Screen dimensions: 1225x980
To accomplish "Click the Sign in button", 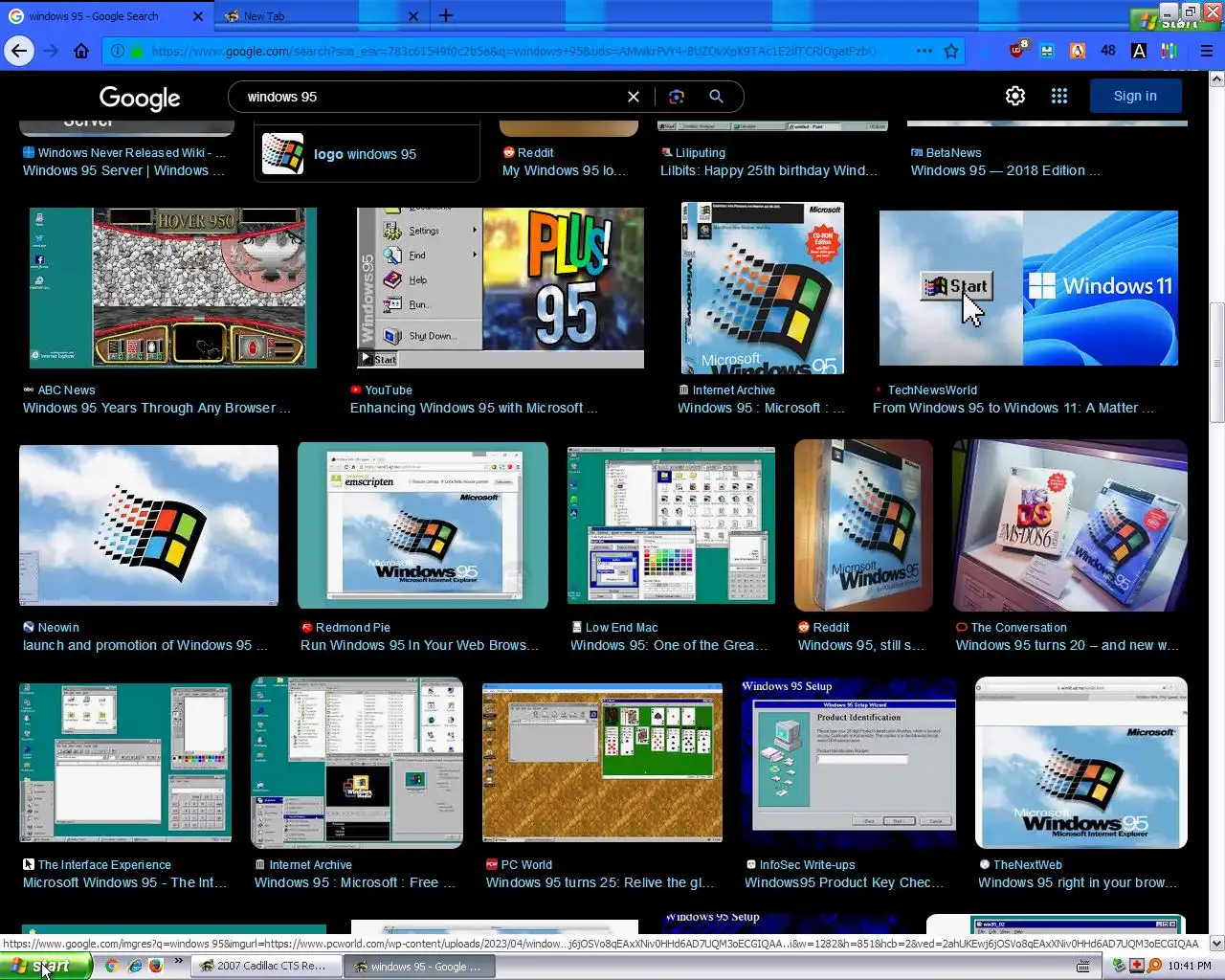I will tap(1135, 96).
